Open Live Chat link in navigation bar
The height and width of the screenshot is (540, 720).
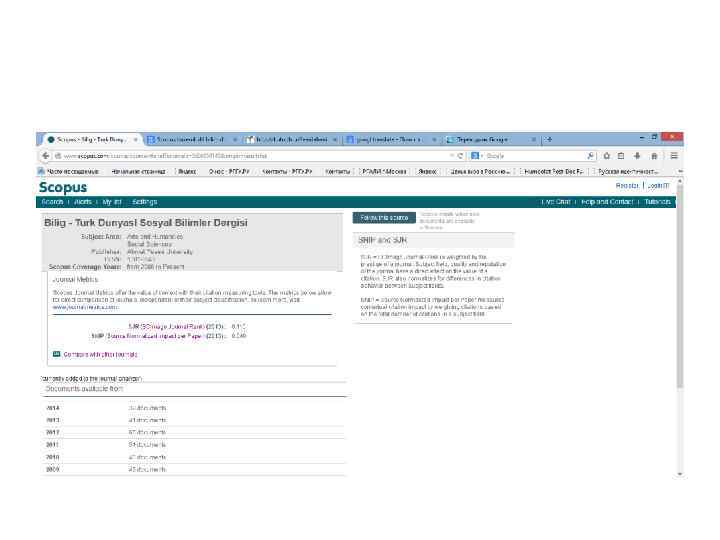(x=555, y=202)
